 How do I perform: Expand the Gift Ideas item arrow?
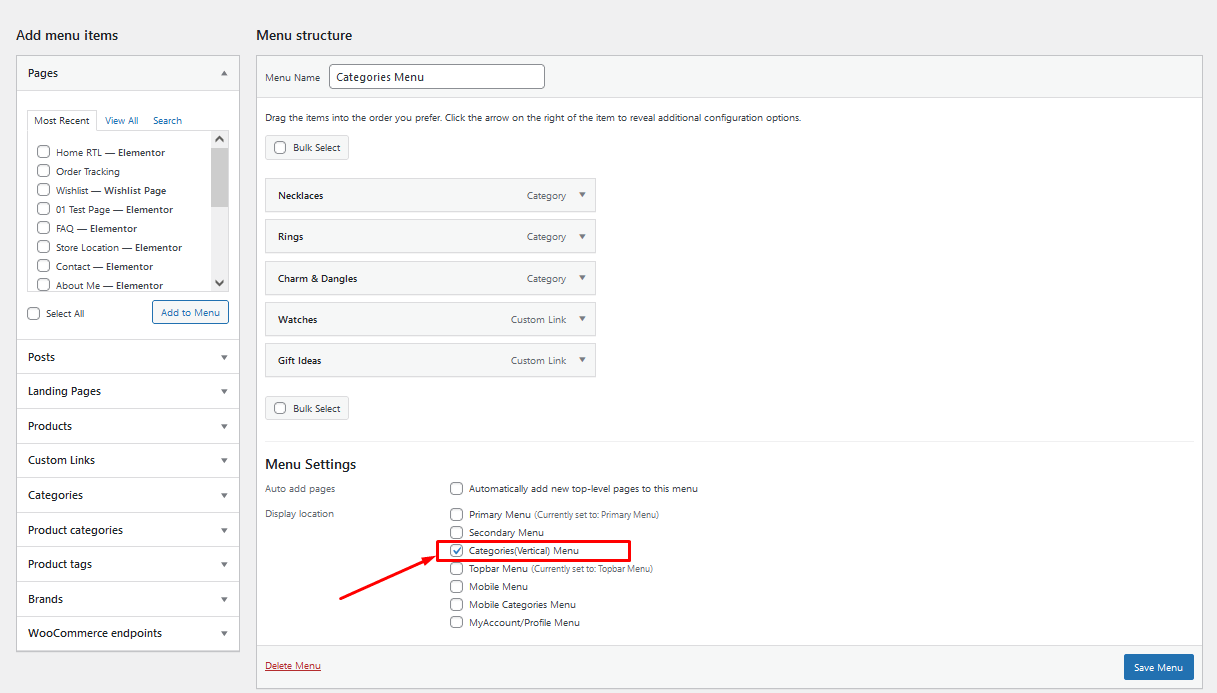point(582,360)
